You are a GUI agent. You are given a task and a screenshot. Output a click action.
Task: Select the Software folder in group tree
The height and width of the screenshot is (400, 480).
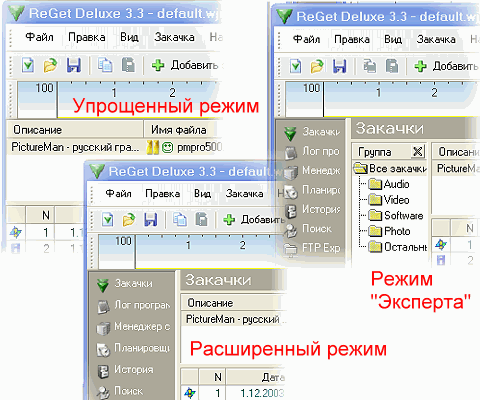click(396, 215)
